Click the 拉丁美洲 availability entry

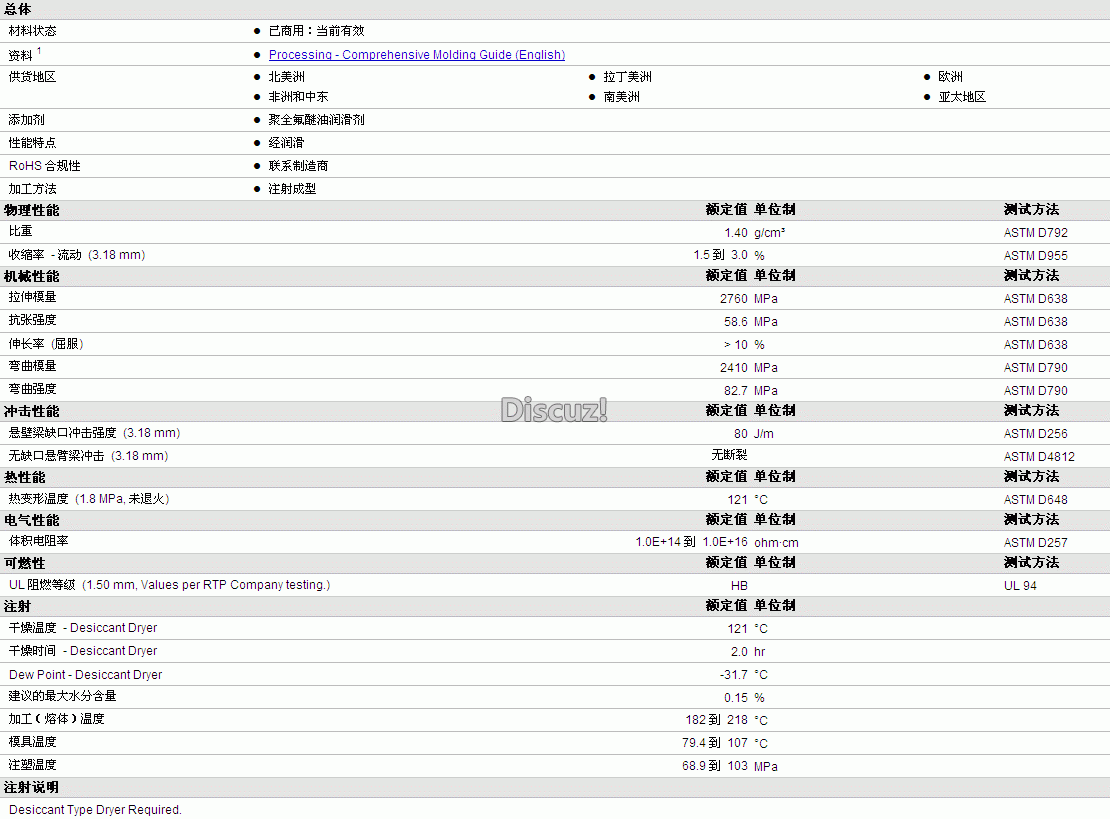[x=627, y=76]
